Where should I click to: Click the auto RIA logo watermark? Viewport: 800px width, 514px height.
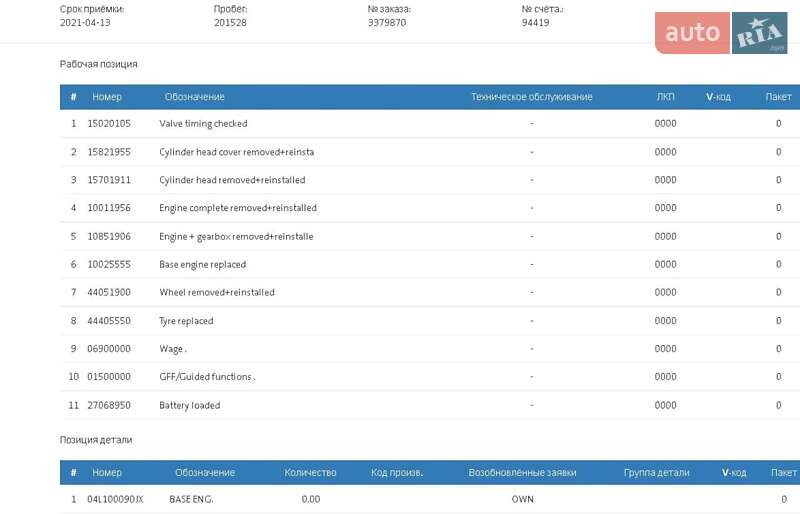coord(721,33)
